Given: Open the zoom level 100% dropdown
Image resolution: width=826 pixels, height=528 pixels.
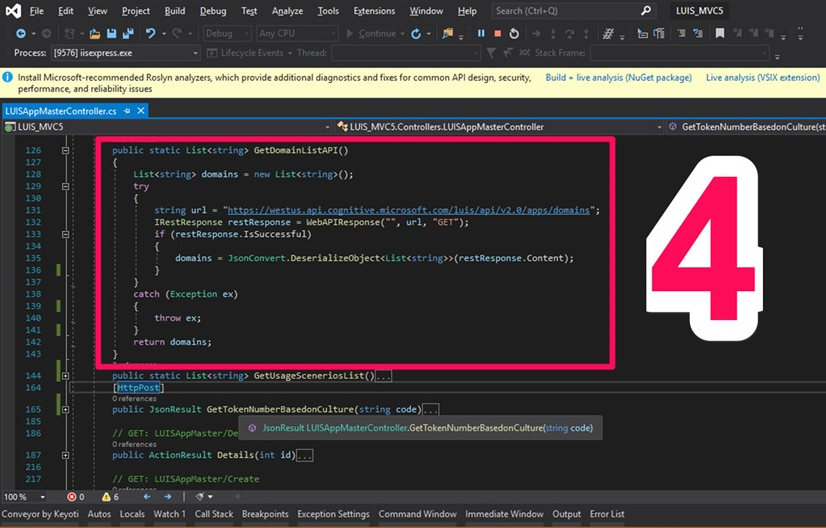Looking at the screenshot, I should pyautogui.click(x=41, y=496).
